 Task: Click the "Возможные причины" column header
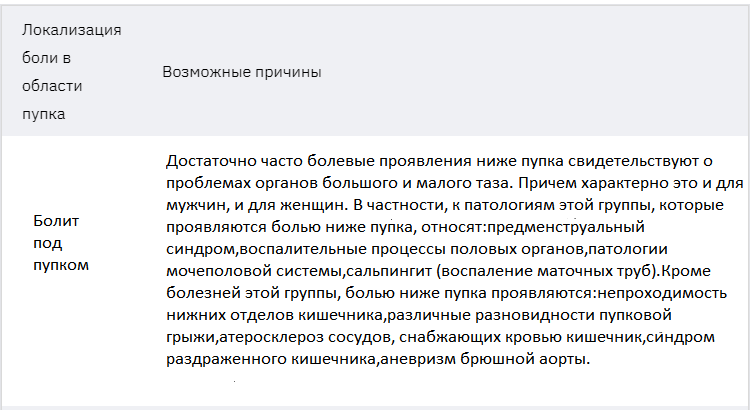tap(240, 72)
